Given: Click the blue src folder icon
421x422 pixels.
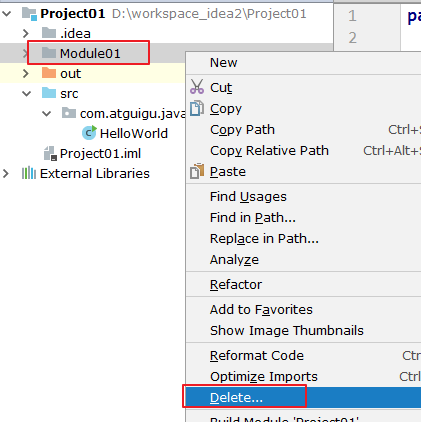Looking at the screenshot, I should pos(49,93).
